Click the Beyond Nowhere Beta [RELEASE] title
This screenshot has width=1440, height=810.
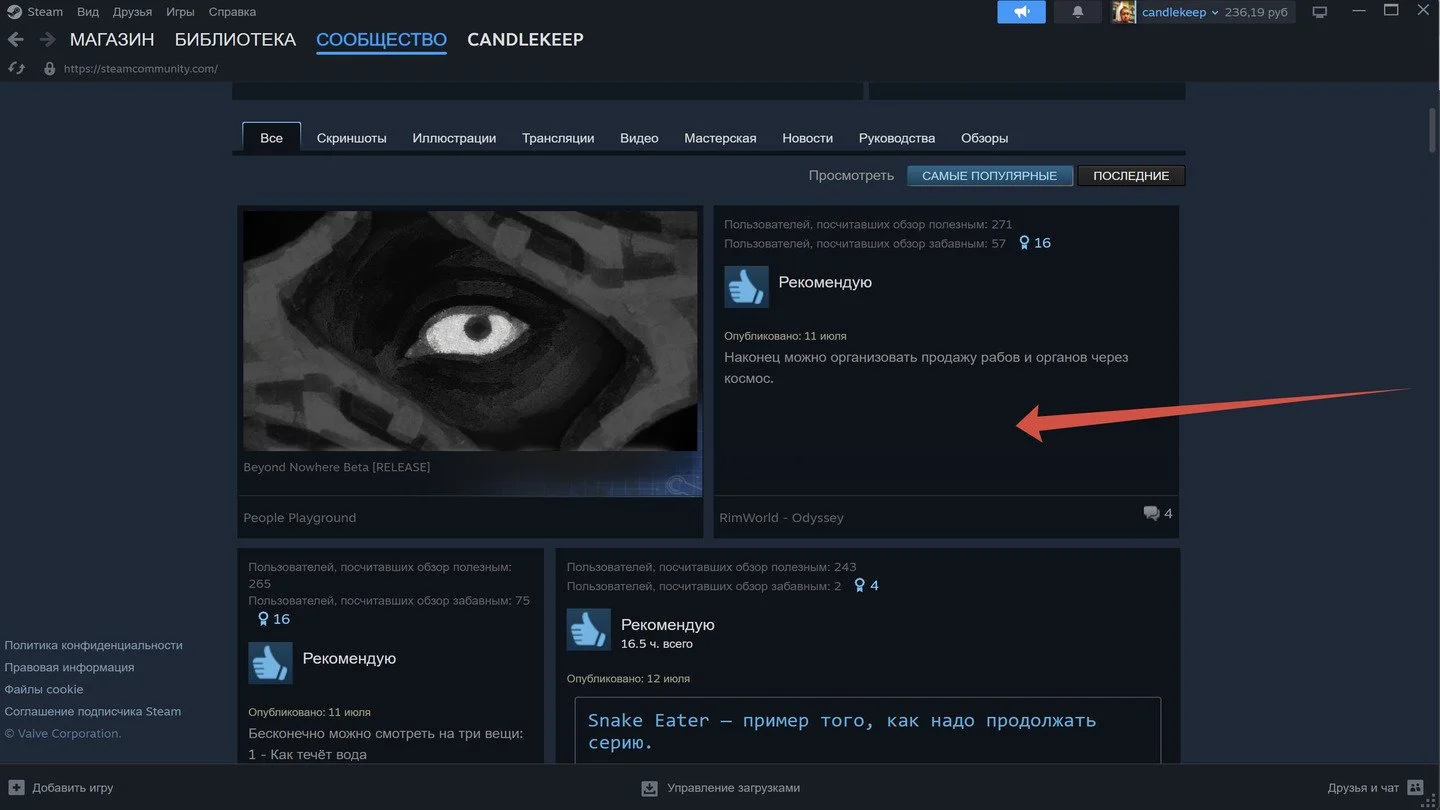click(337, 467)
